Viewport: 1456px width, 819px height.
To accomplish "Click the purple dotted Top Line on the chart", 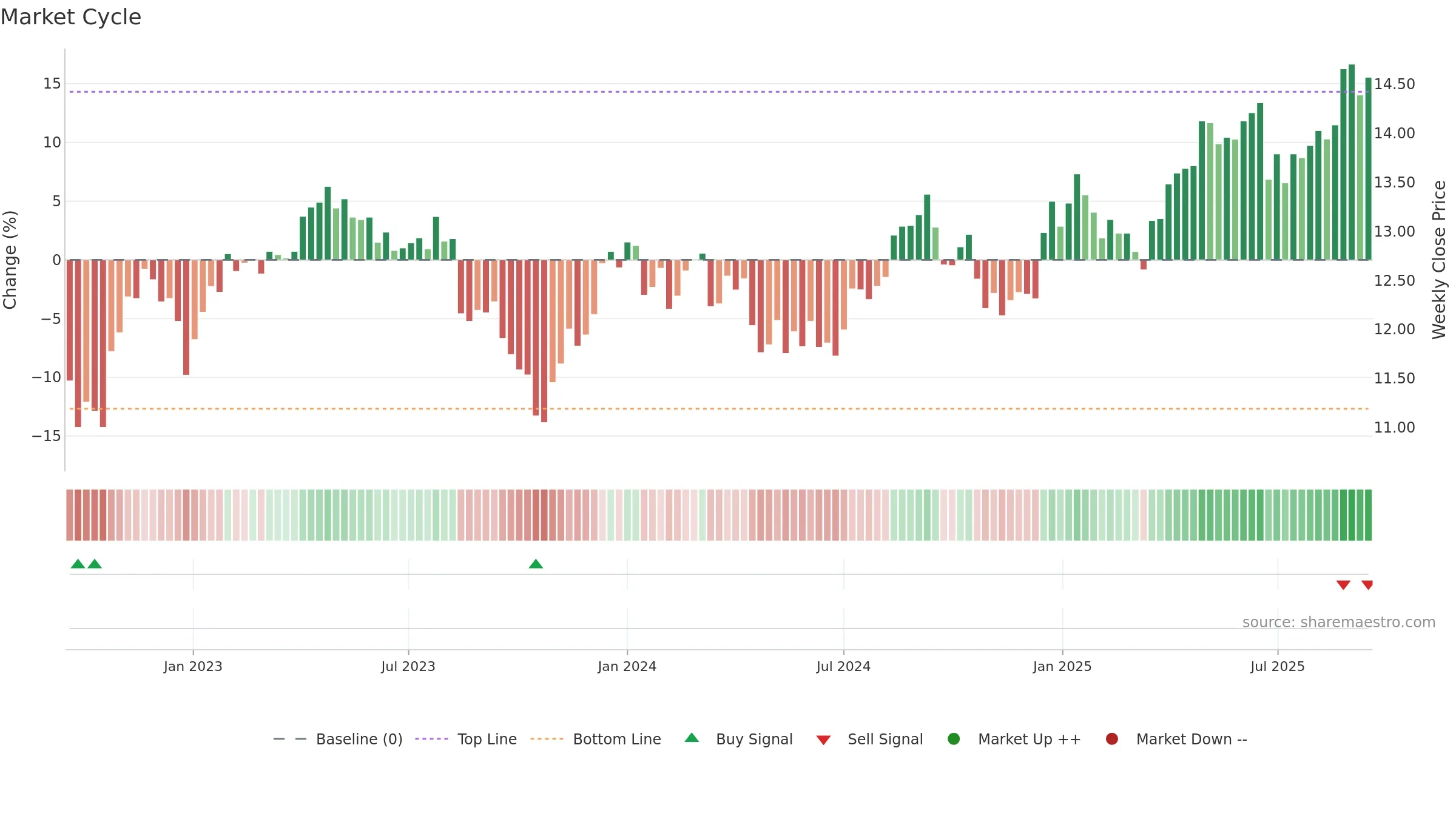I will [x=719, y=92].
